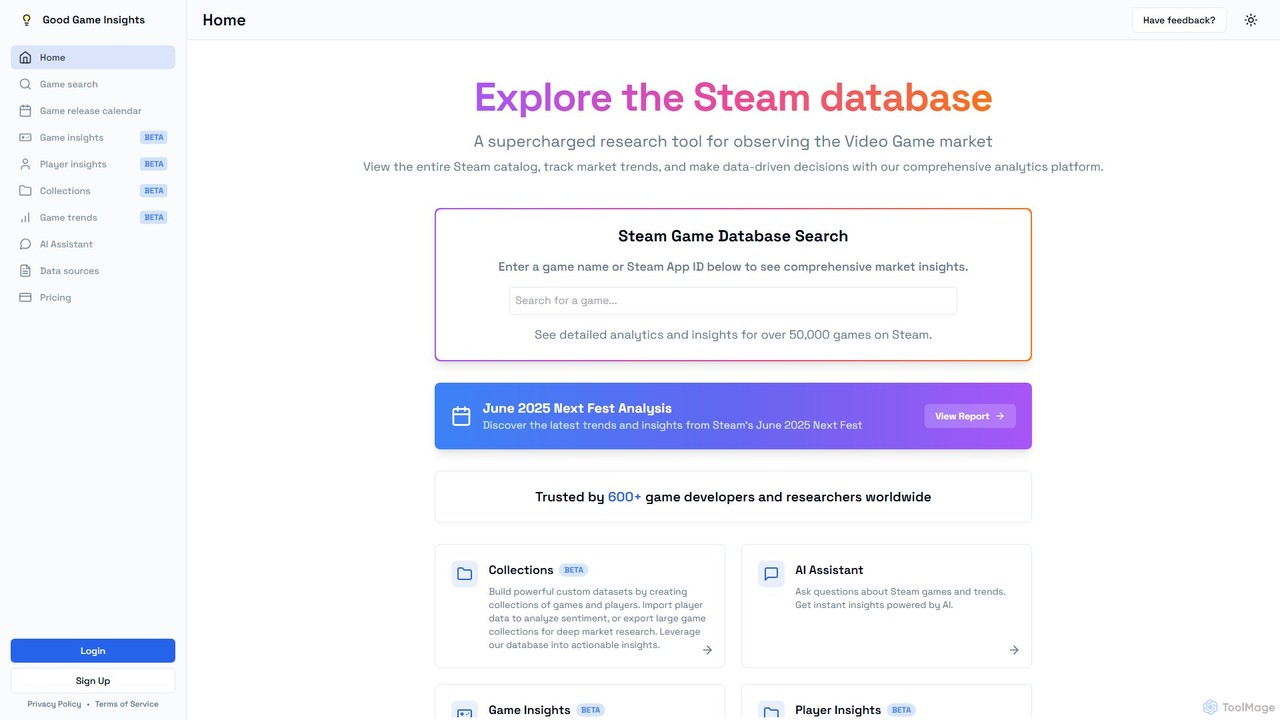Click the Collections folder icon in sidebar
The width and height of the screenshot is (1280, 720).
click(x=26, y=191)
